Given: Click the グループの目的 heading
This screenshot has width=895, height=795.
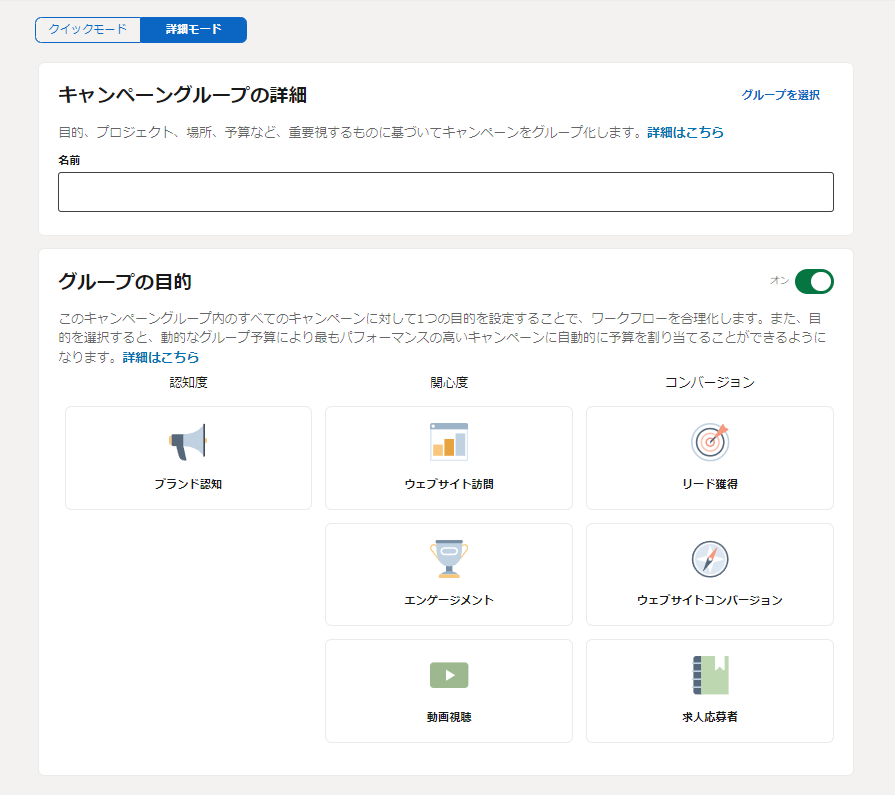Looking at the screenshot, I should click(125, 281).
